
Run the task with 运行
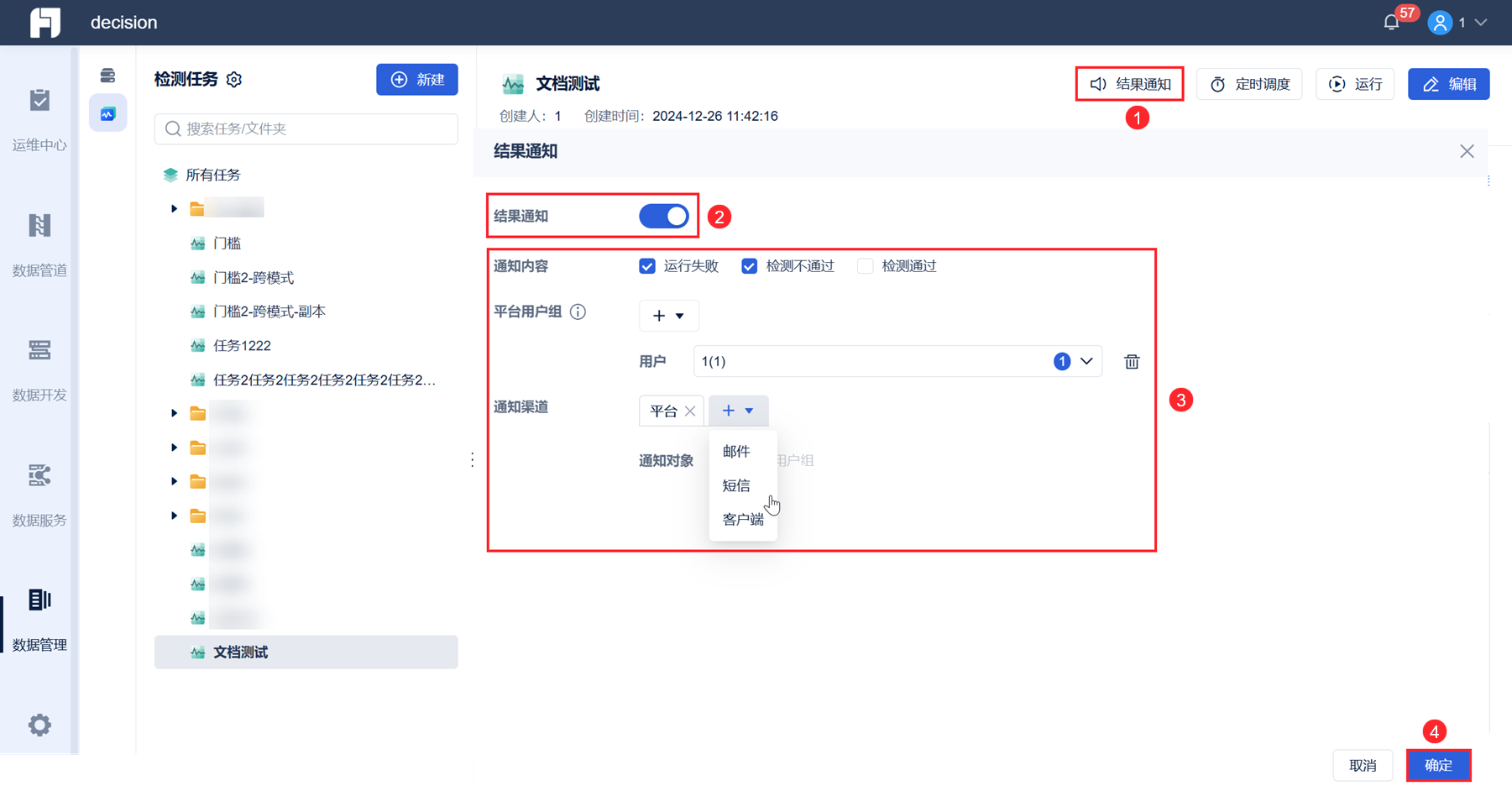[1355, 84]
